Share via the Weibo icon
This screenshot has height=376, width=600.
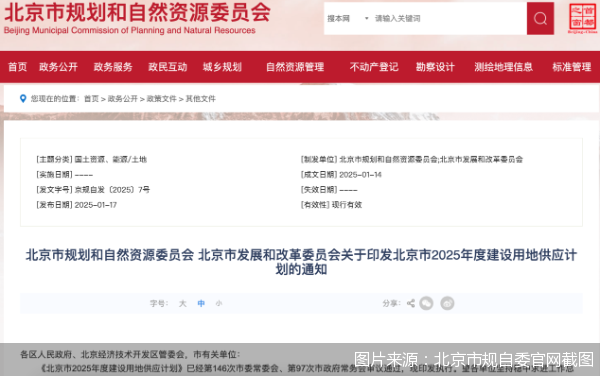(447, 303)
